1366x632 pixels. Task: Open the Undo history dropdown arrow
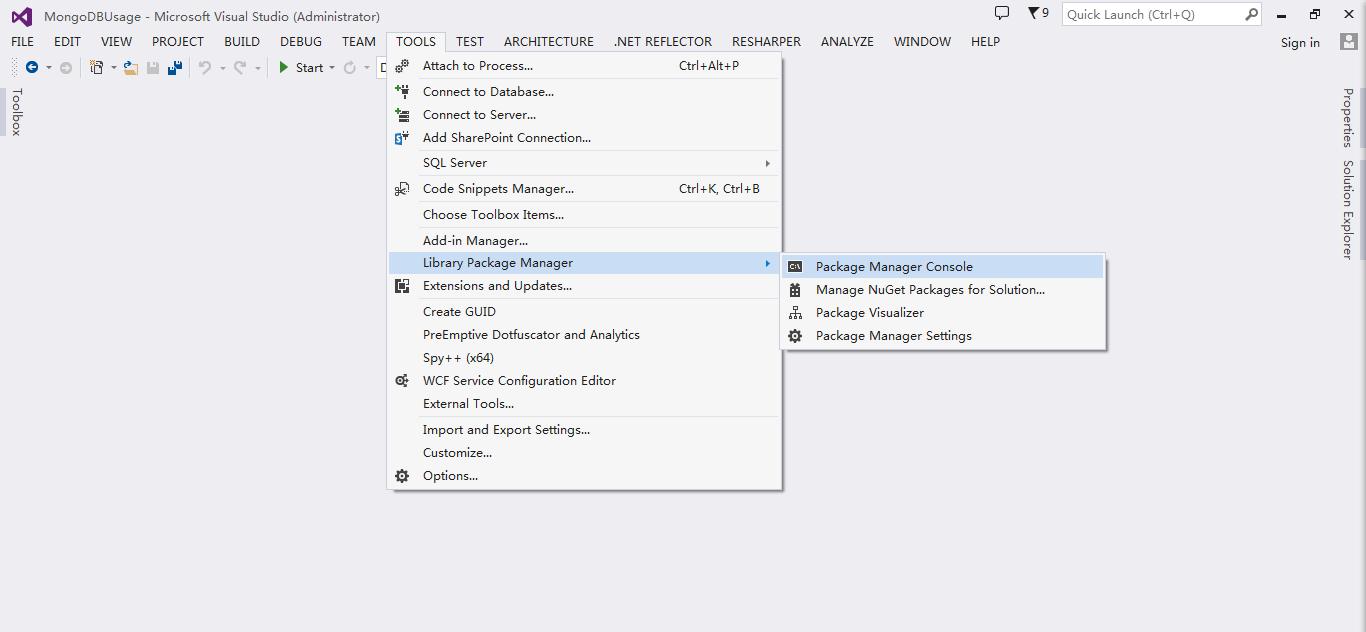221,68
